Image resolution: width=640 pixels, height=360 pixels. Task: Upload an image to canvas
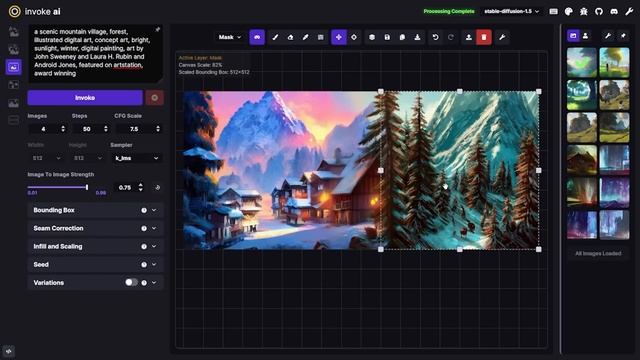[469, 37]
